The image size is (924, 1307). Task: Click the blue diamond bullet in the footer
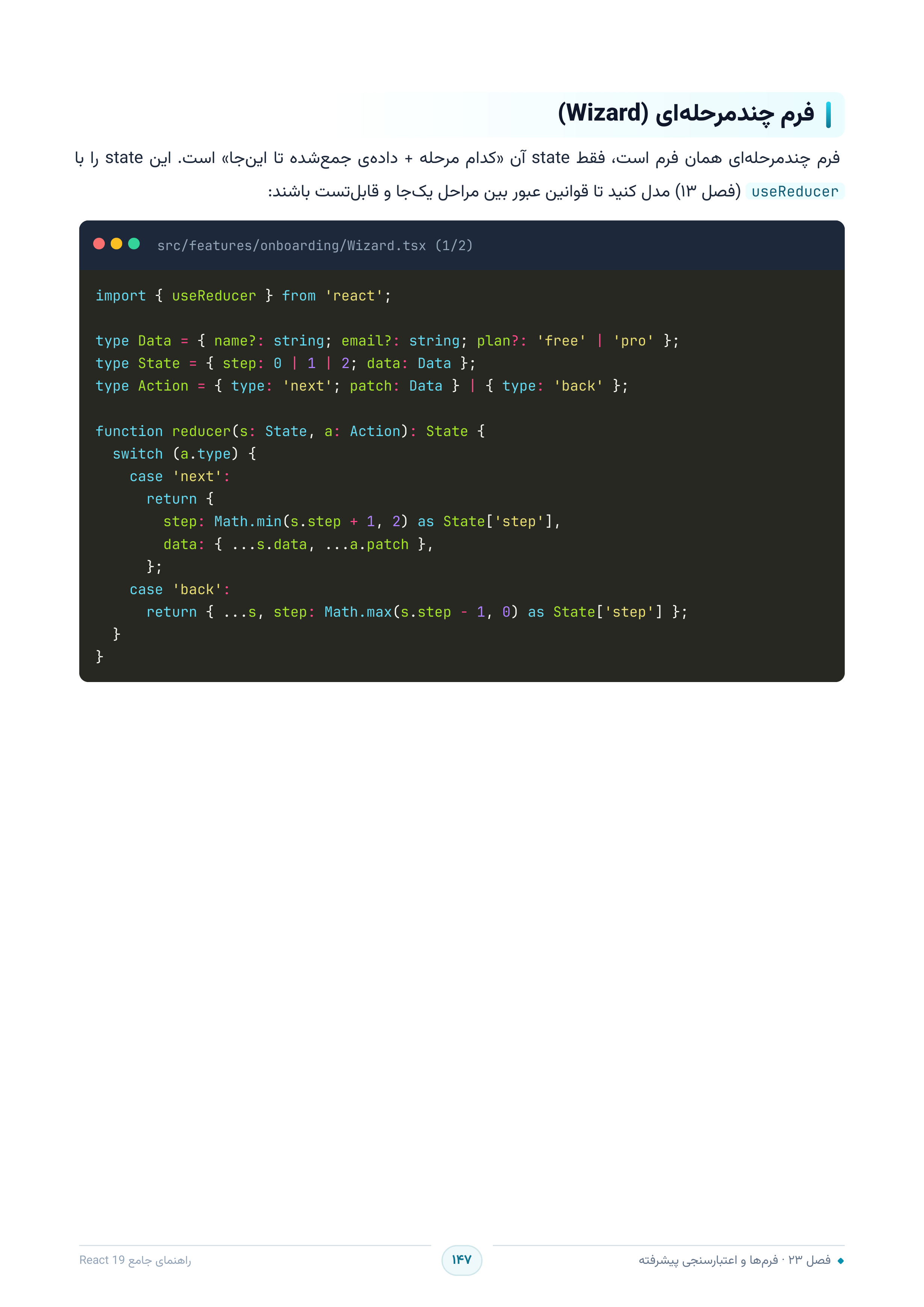840,1261
